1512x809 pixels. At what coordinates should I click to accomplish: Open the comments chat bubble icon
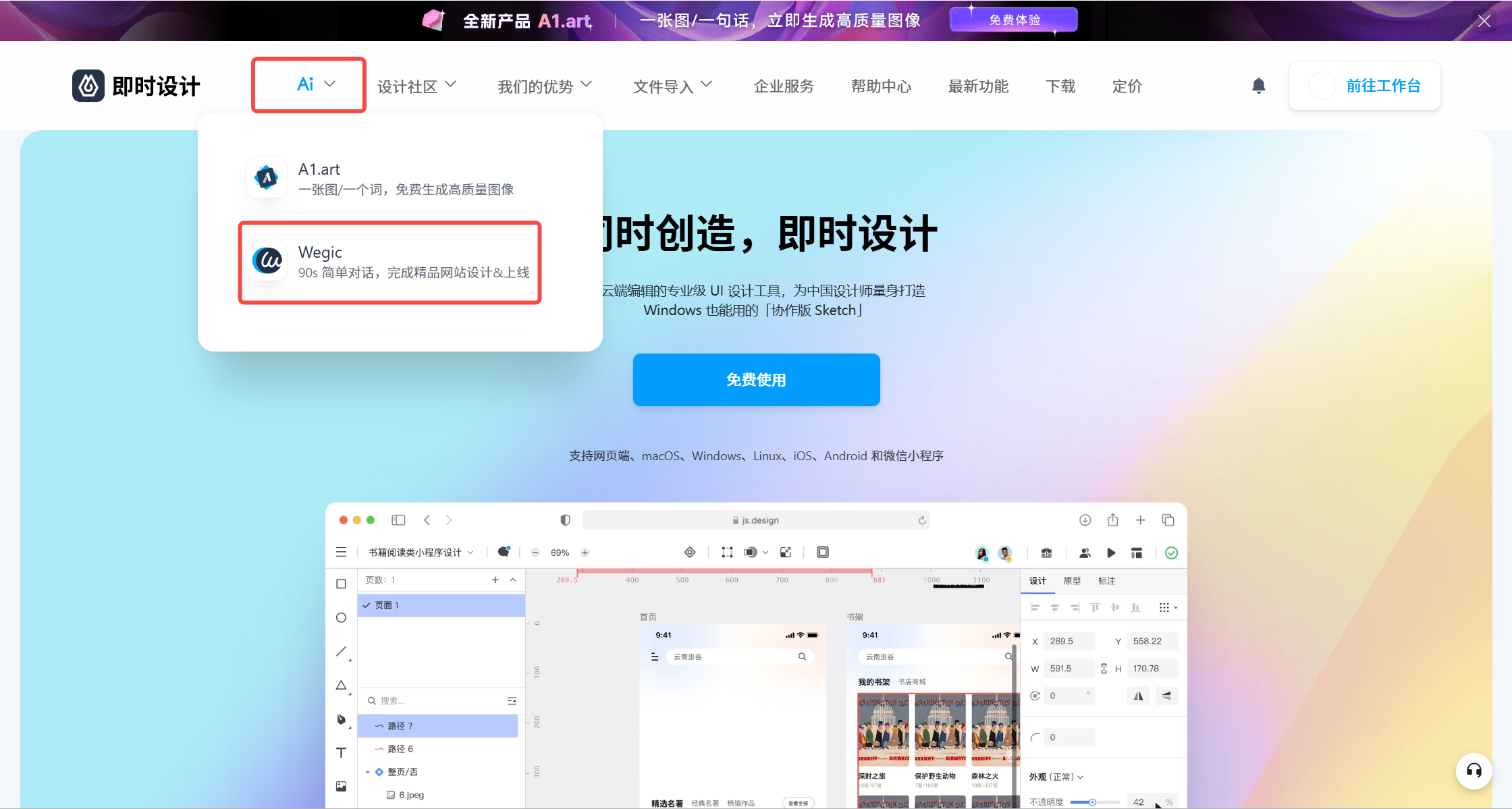point(504,551)
